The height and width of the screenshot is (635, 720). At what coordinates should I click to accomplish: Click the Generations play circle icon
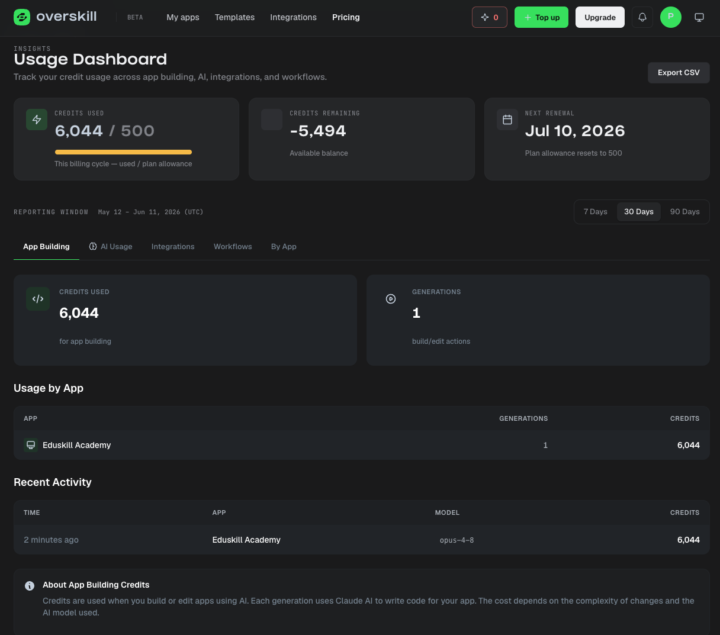pos(390,299)
